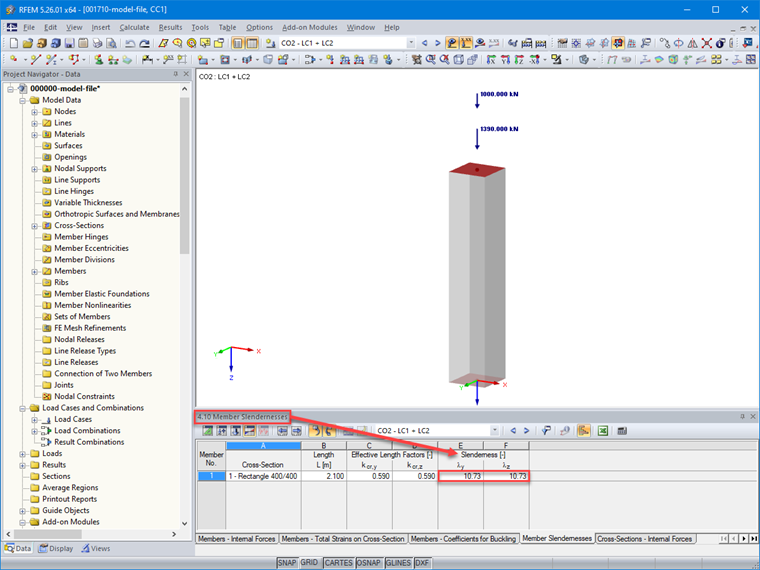Screen dimensions: 760x570
Task: Click the red X delete icon in toolbar
Action: pyautogui.click(x=707, y=43)
